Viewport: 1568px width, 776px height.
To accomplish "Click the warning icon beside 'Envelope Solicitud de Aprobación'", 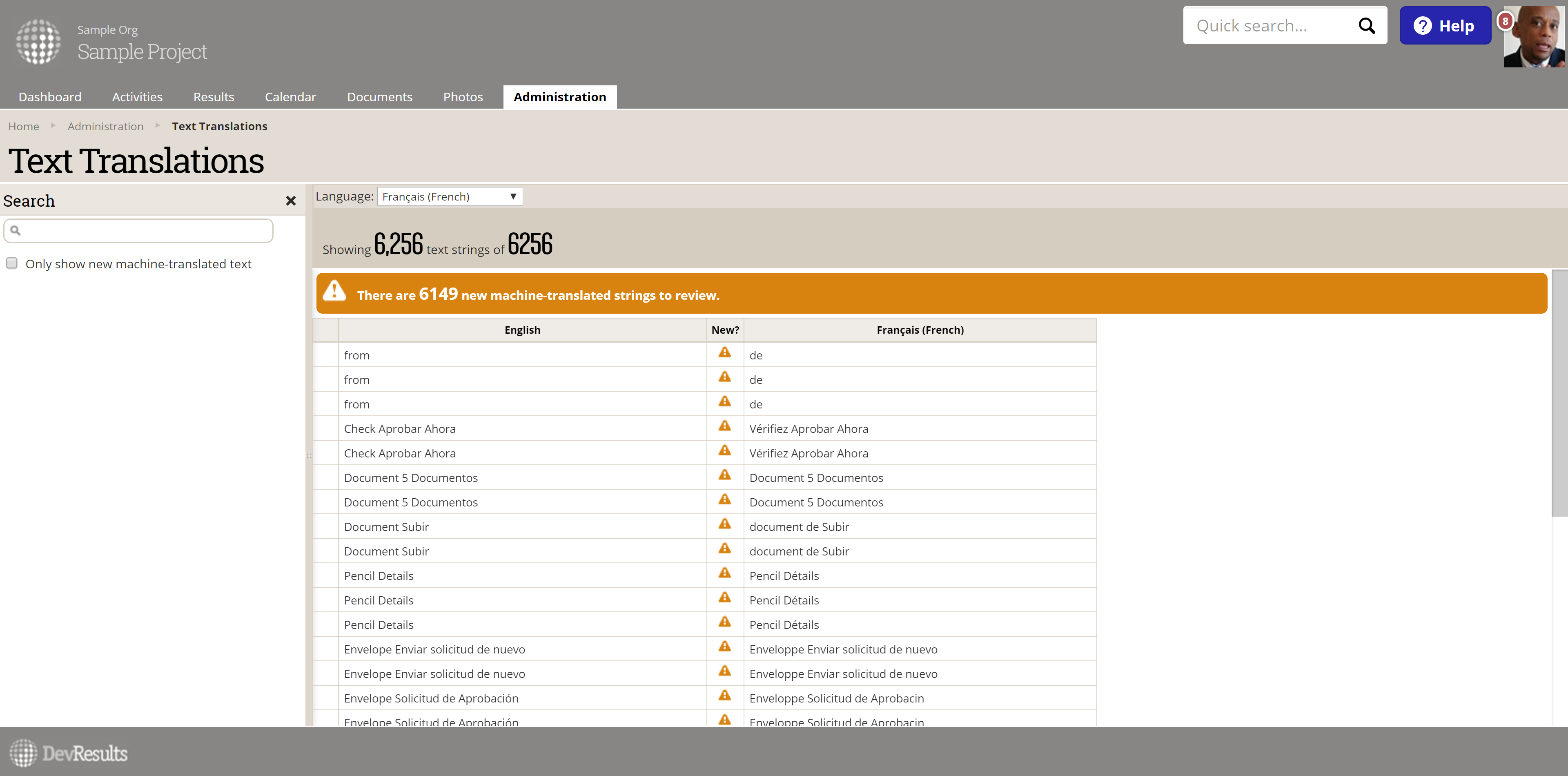I will coord(724,696).
